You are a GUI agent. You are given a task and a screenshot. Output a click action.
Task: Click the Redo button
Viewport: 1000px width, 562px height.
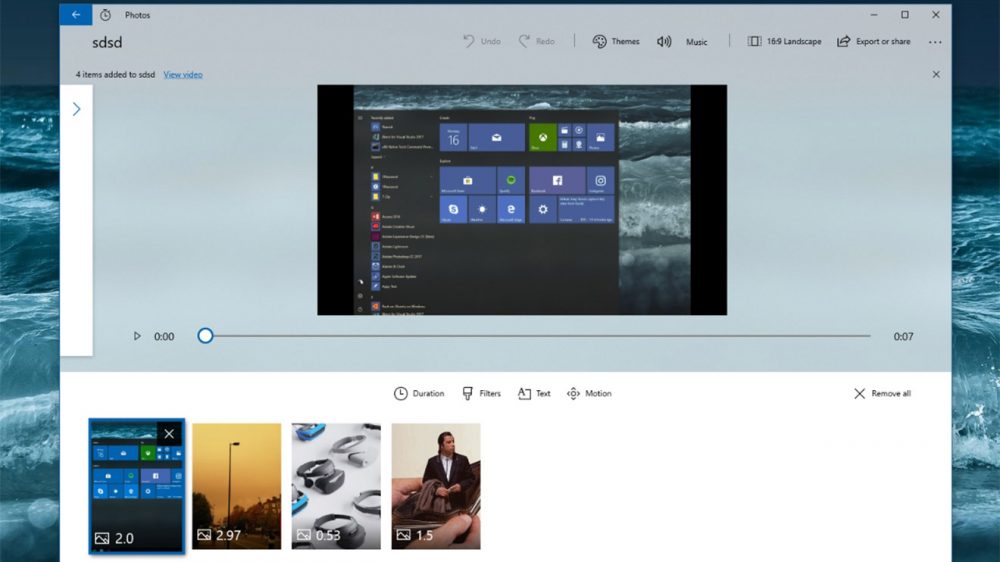pos(536,41)
